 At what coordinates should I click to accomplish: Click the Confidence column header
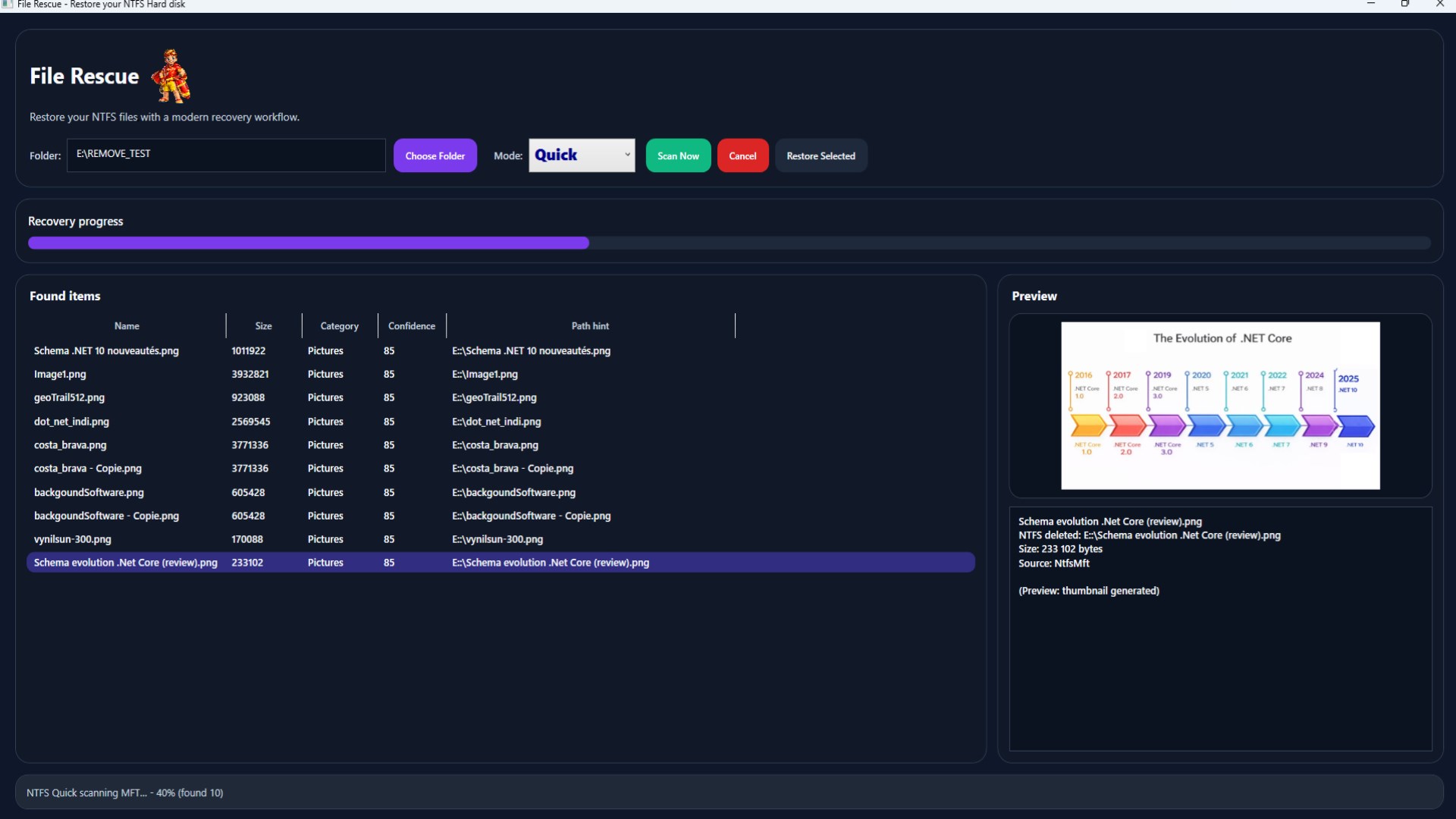412,326
